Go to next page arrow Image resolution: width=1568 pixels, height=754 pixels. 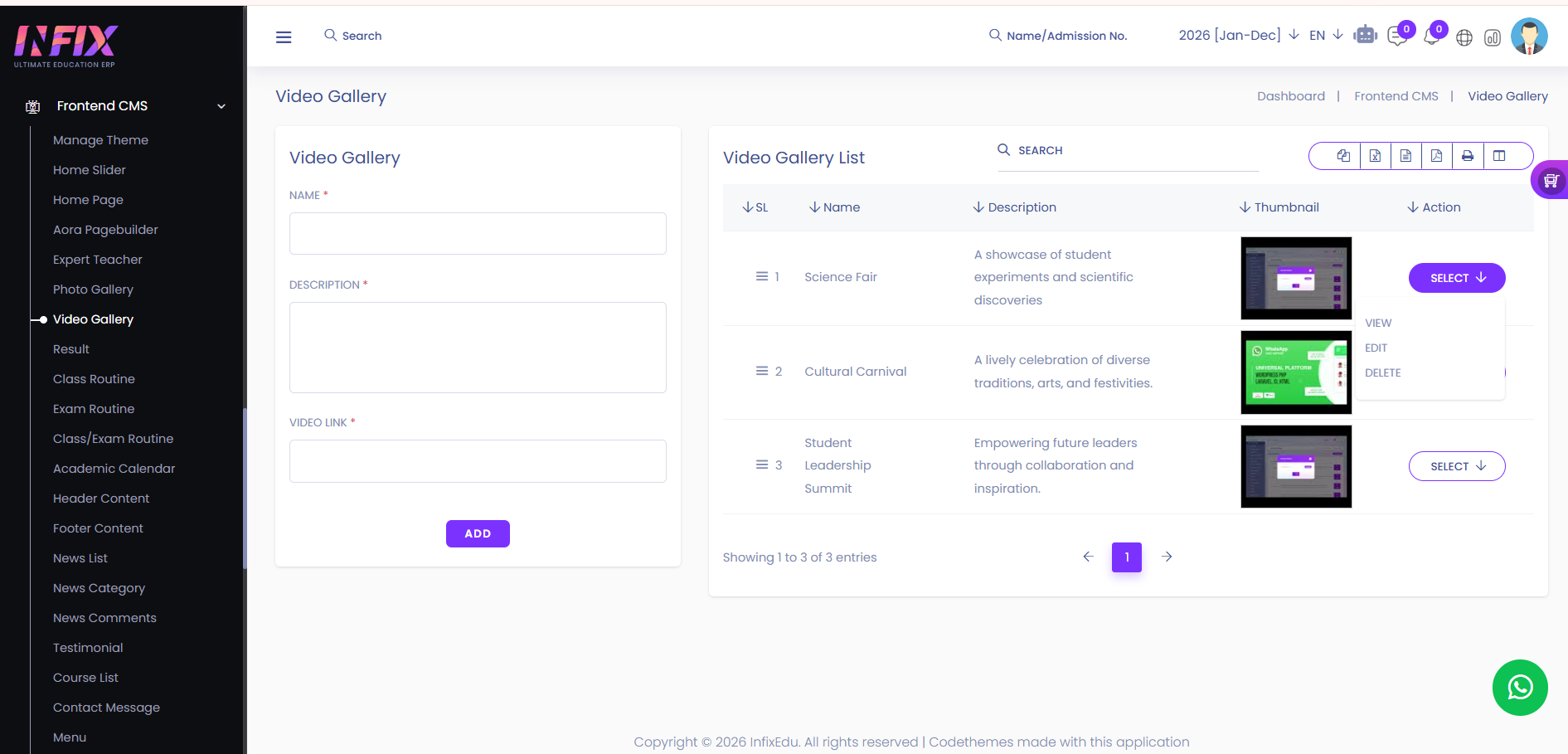1167,557
